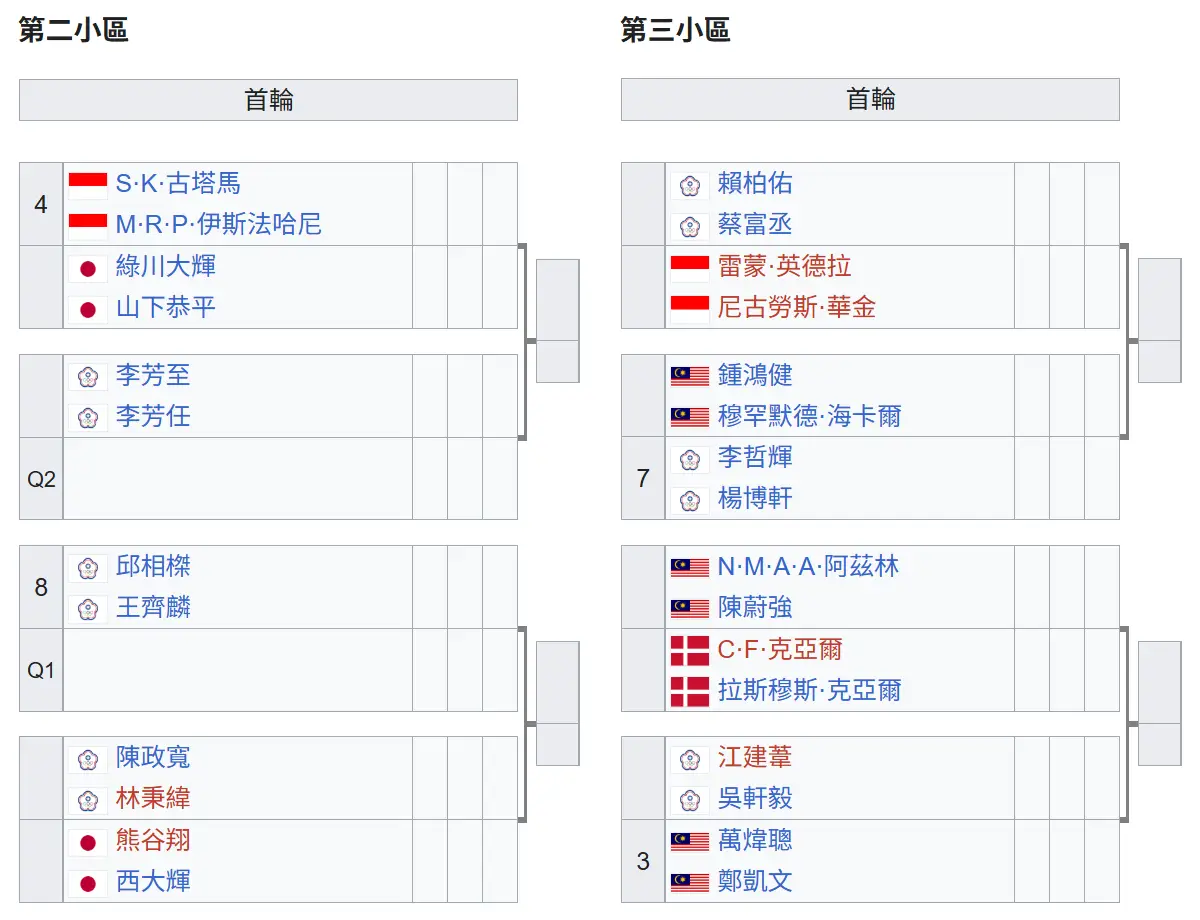Click Japanese flag beside 熊谷翔

(x=88, y=842)
